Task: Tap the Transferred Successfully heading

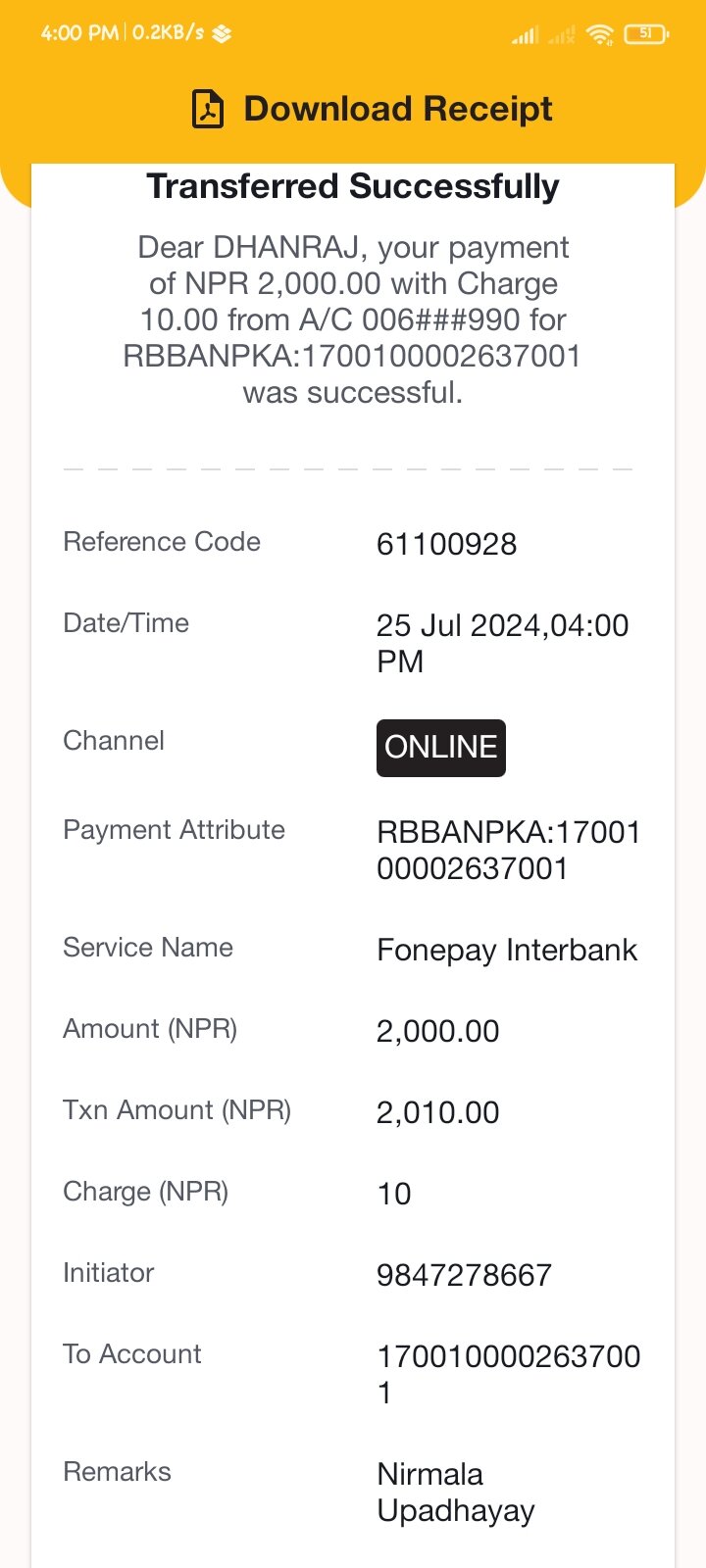Action: pyautogui.click(x=353, y=186)
